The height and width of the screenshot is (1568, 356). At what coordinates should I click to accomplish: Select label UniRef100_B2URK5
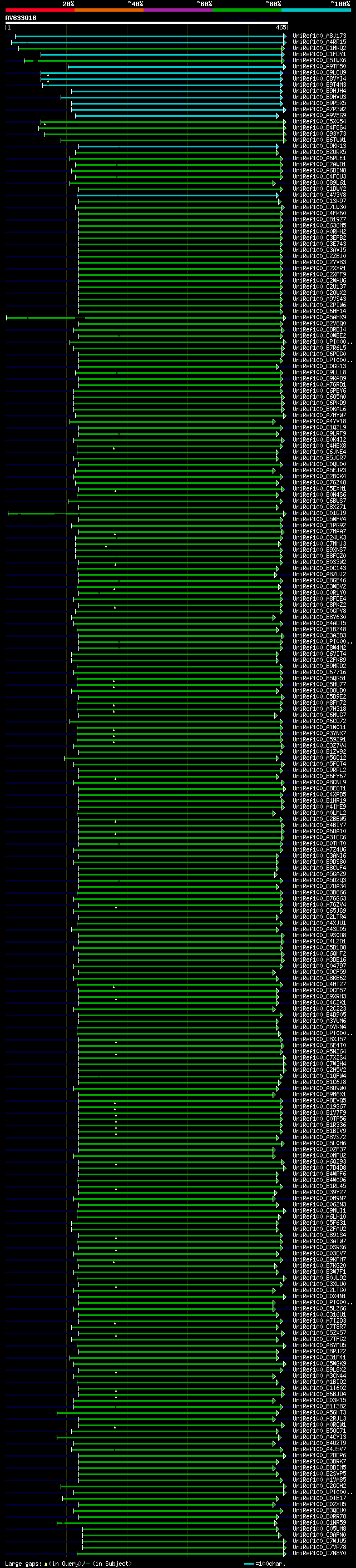[x=319, y=152]
